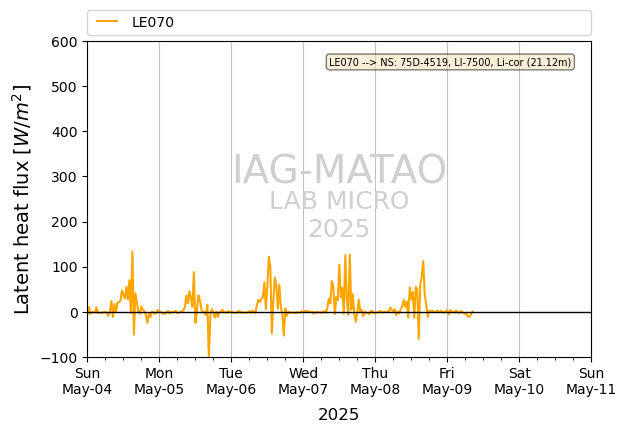This screenshot has height=433, width=626.
Task: Click the LE070 legend label
Action: pyautogui.click(x=153, y=22)
